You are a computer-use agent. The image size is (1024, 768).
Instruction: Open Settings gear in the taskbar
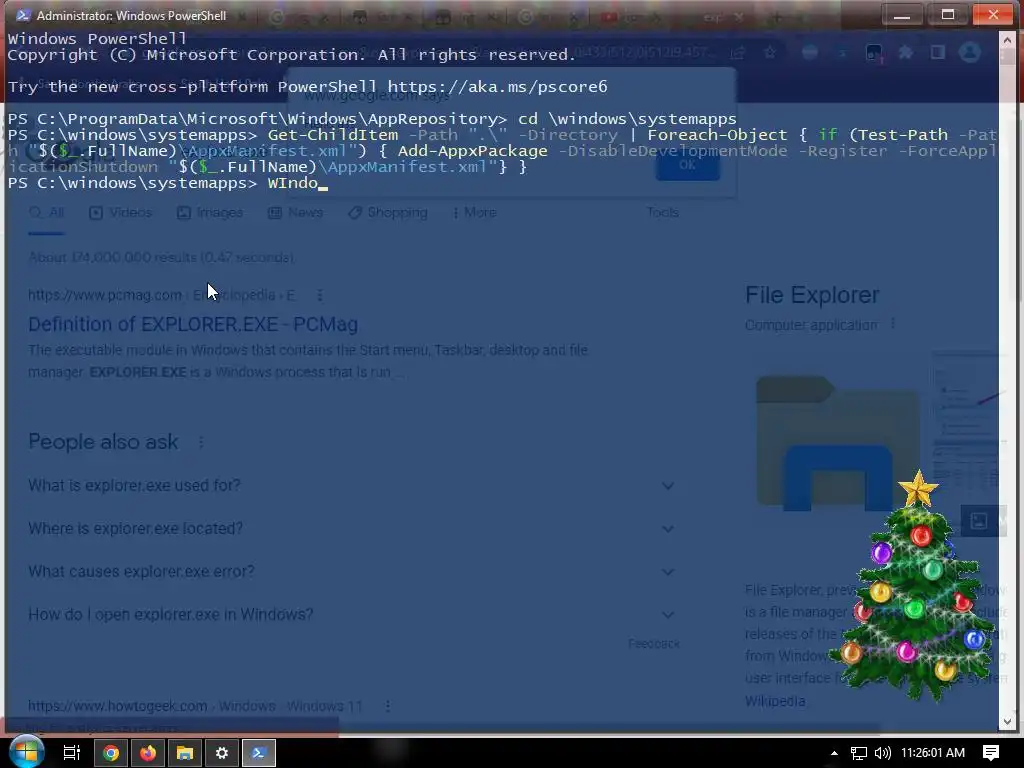pos(222,753)
